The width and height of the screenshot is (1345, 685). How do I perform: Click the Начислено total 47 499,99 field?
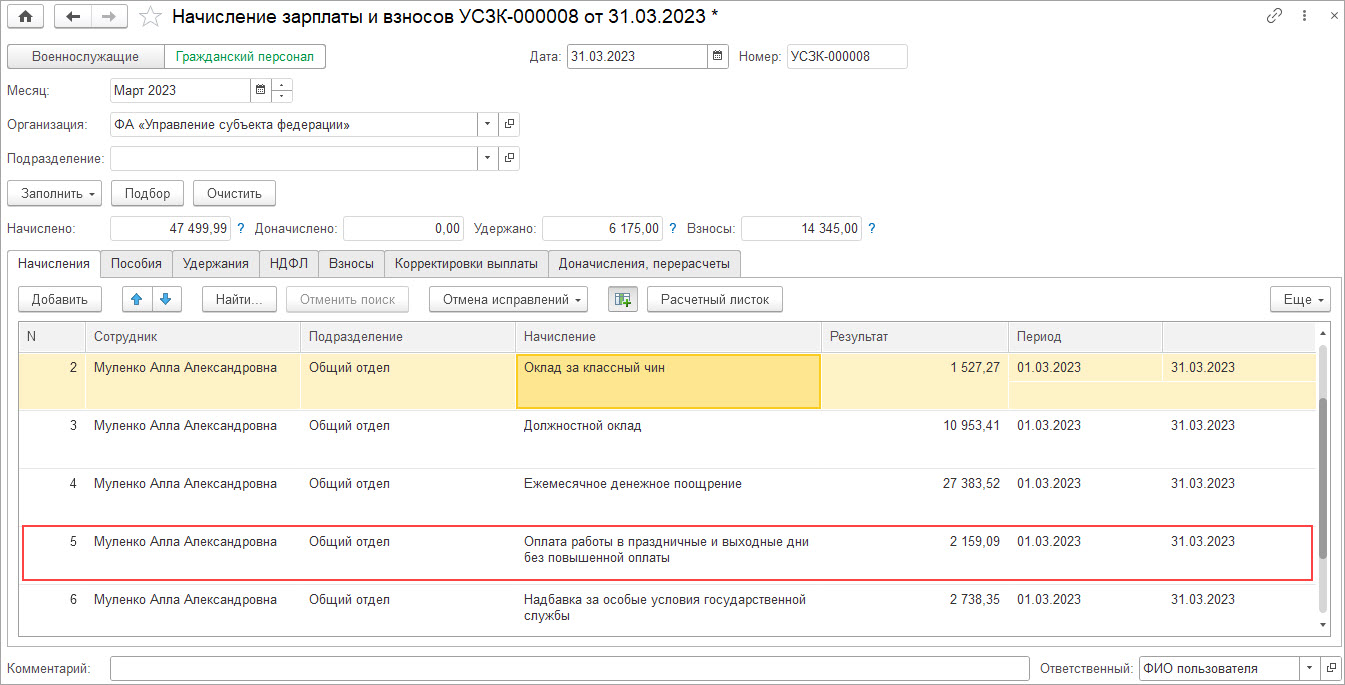170,228
